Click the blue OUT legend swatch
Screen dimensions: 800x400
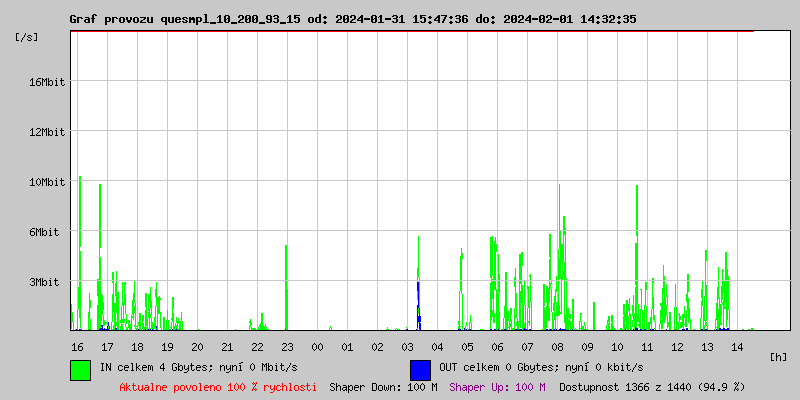point(420,369)
